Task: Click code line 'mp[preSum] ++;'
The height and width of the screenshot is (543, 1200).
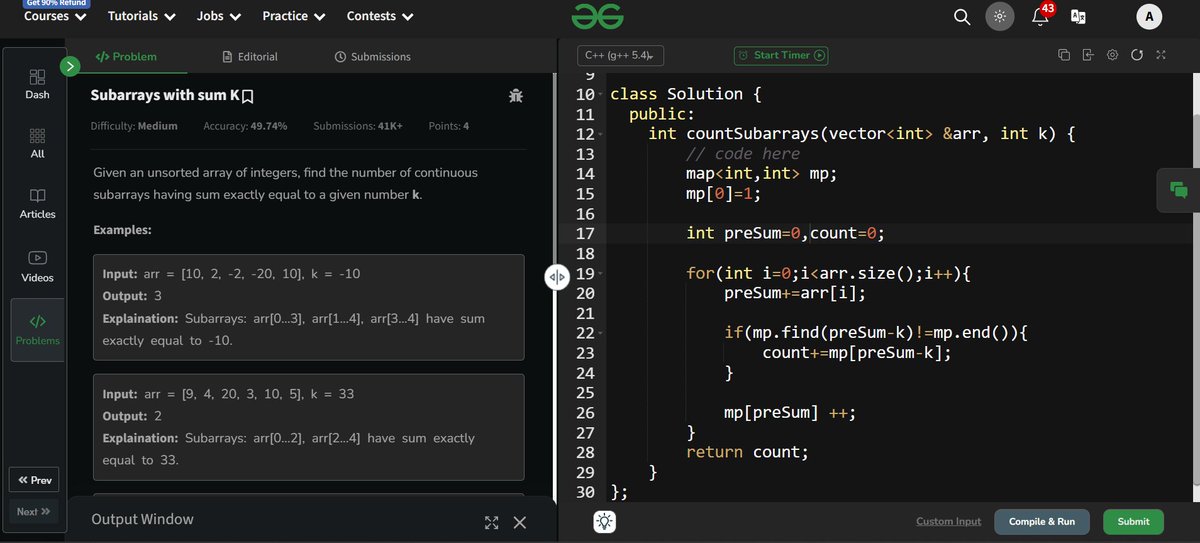Action: [790, 413]
